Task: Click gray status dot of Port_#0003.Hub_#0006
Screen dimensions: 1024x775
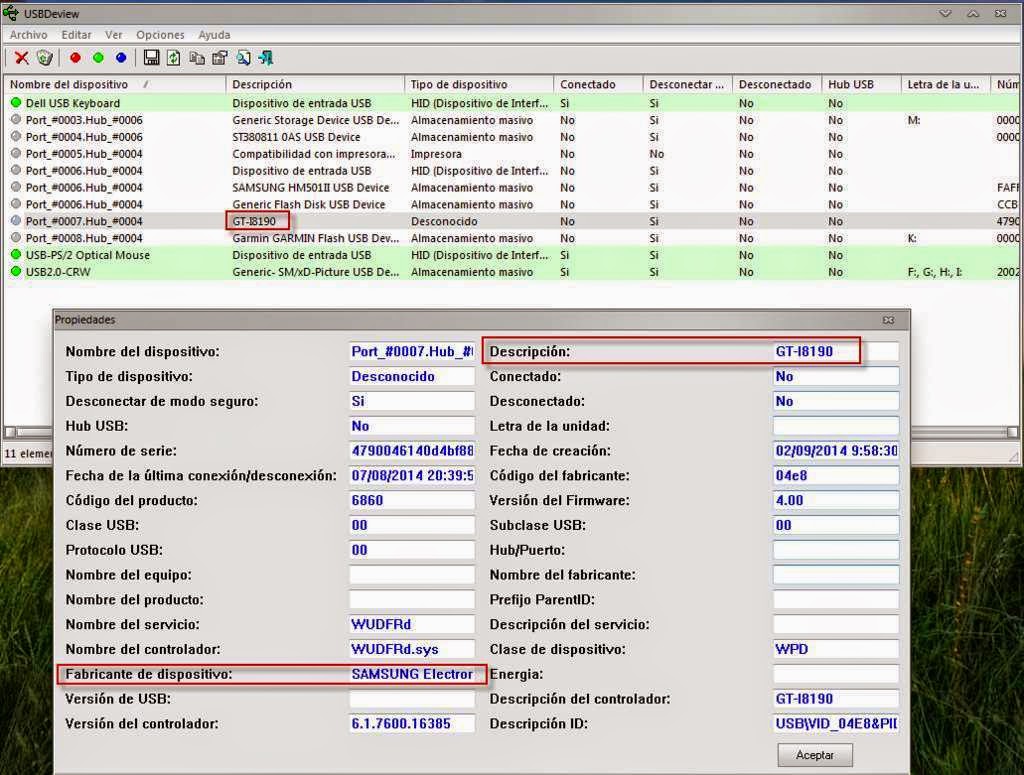Action: coord(16,119)
